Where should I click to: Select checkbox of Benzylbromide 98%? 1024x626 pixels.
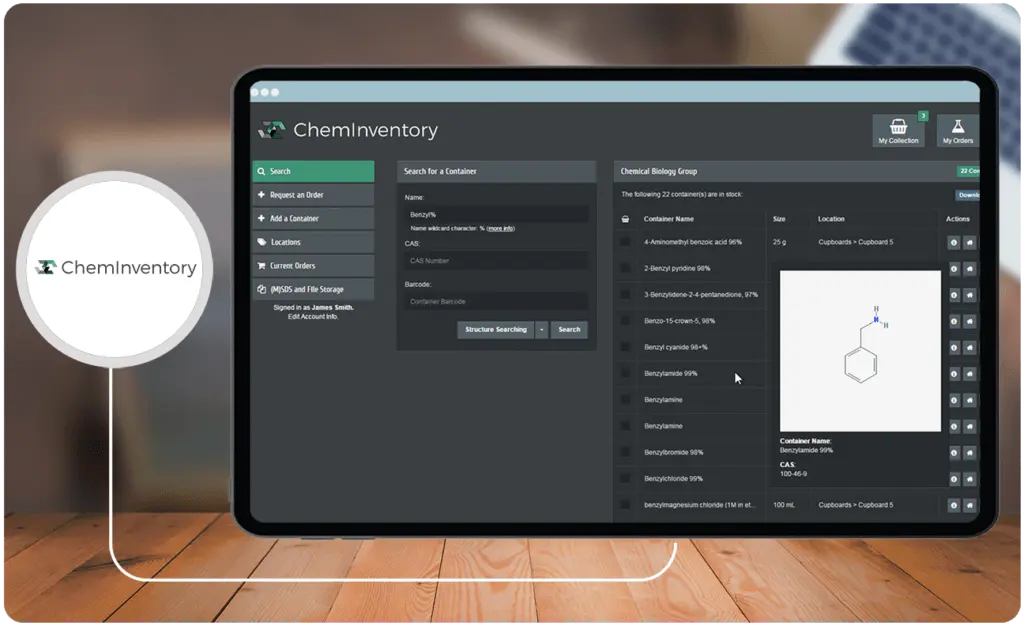(x=625, y=452)
